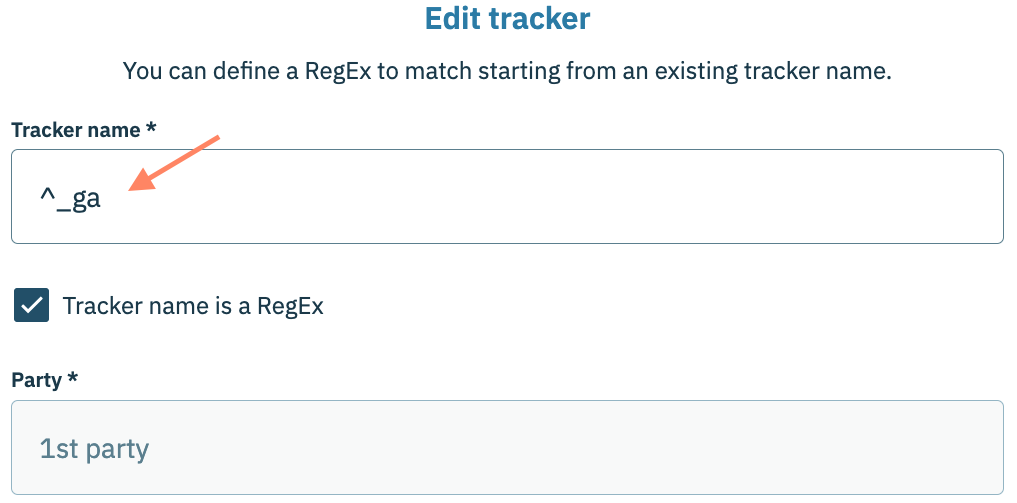Click the 'Tracker name *' field label
Screen dimensions: 1017x503
point(78,129)
